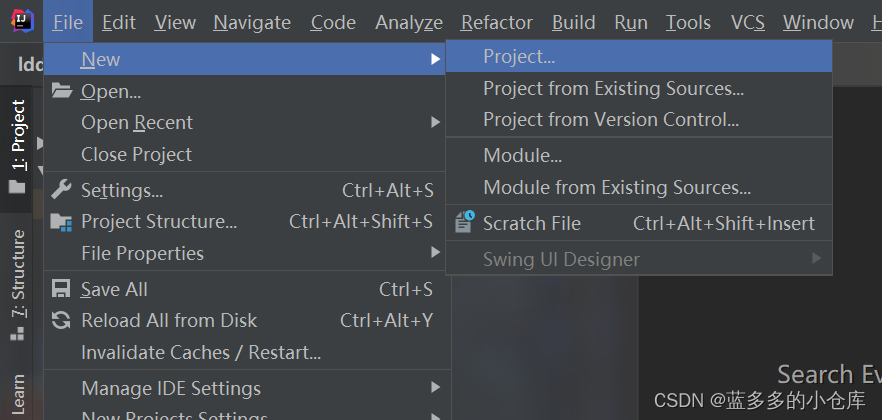The width and height of the screenshot is (882, 420).
Task: Expand the Open Recent submenu arrow
Action: pos(435,122)
